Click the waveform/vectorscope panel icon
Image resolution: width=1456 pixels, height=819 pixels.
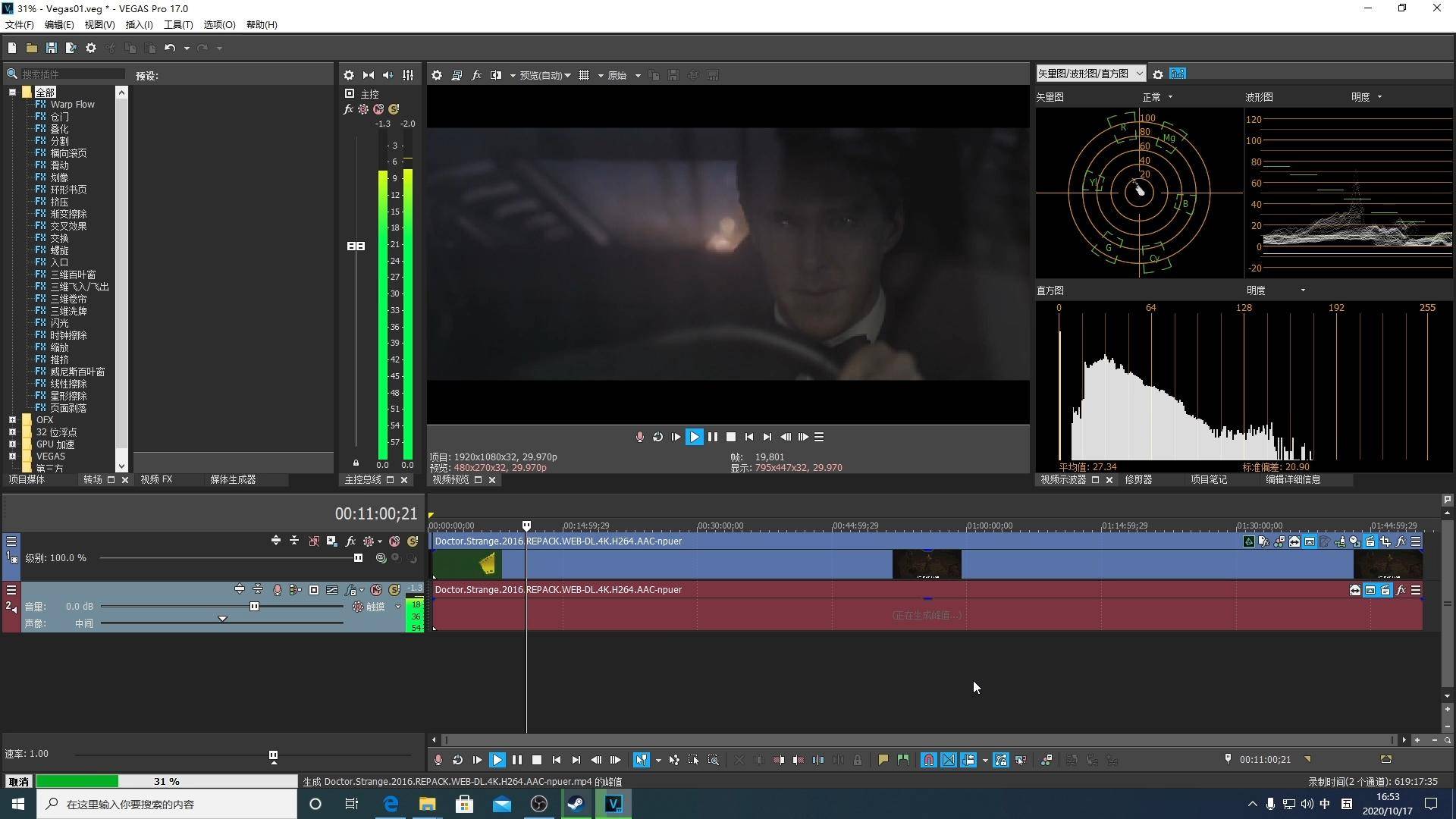[1177, 73]
